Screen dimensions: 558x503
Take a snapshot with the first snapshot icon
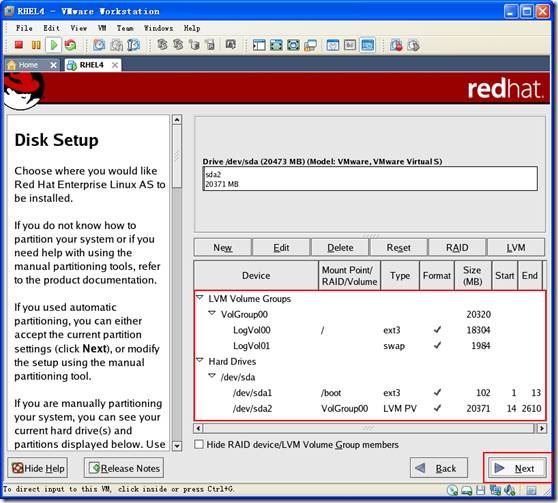99,45
